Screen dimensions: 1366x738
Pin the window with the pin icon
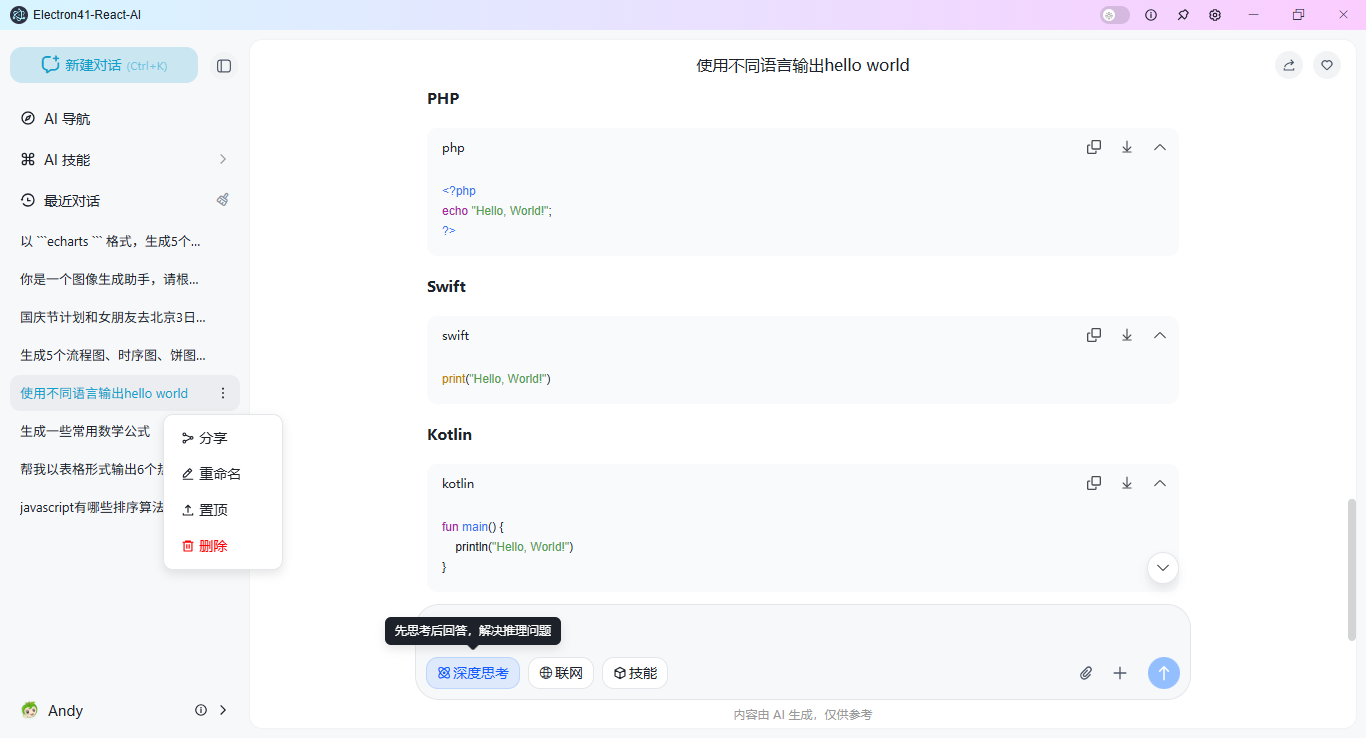tap(1183, 15)
